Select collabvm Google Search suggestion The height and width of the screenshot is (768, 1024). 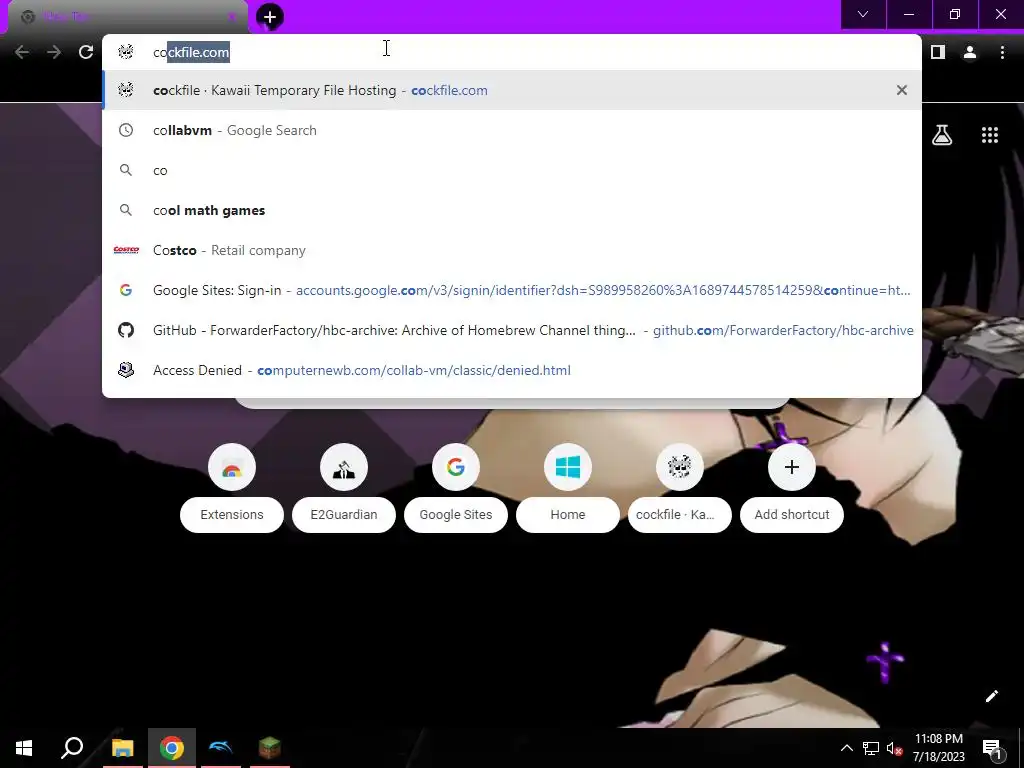[x=512, y=130]
